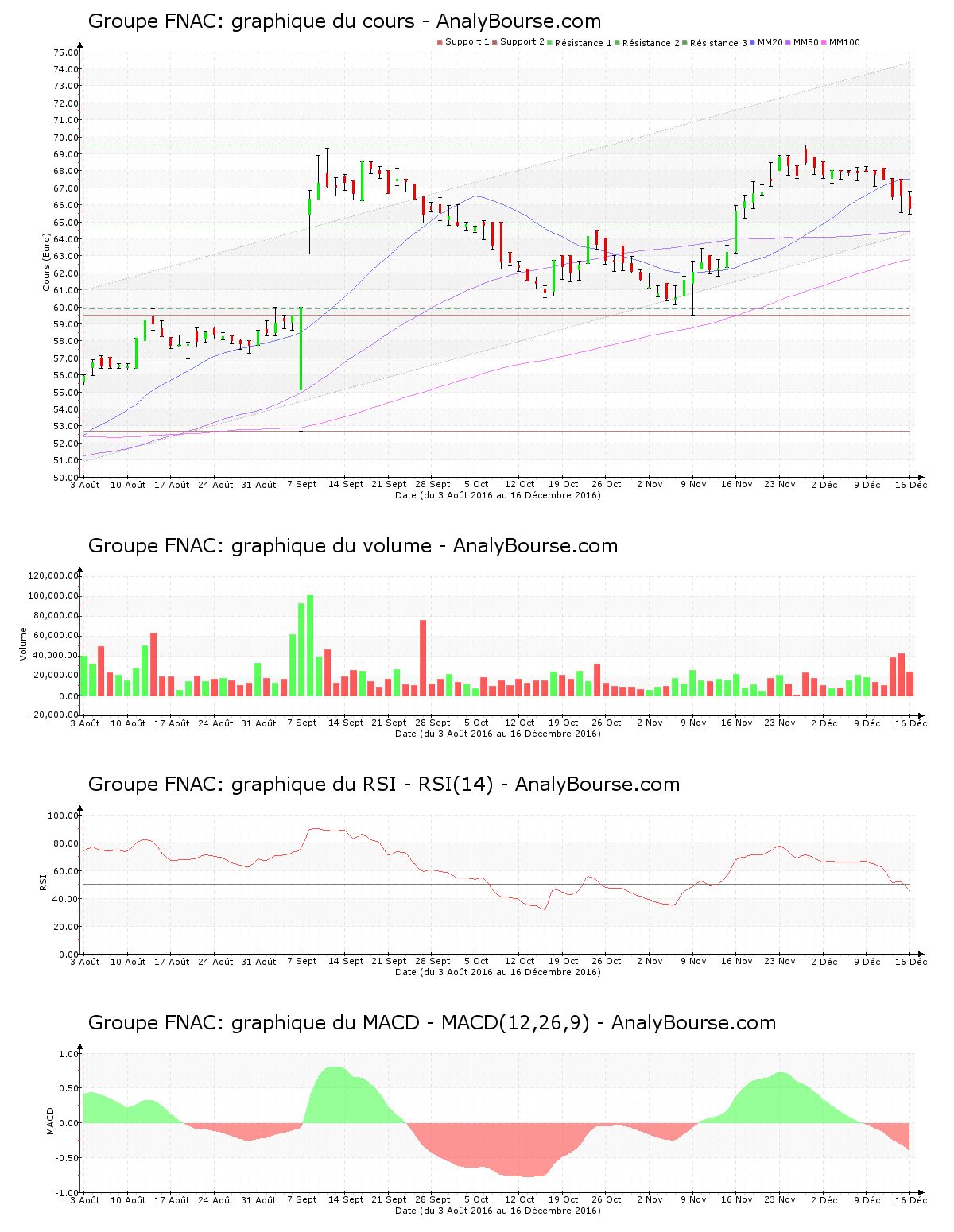Click the 120,000.00 volume axis value
The height and width of the screenshot is (1232, 954).
pyautogui.click(x=53, y=576)
